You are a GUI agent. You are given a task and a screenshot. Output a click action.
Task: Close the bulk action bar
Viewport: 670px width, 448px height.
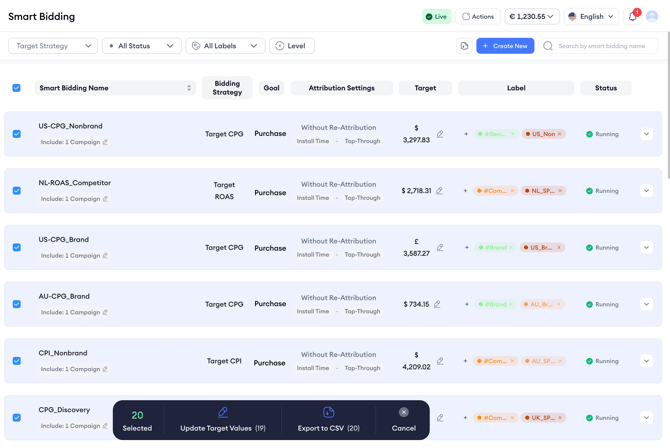pos(404,412)
